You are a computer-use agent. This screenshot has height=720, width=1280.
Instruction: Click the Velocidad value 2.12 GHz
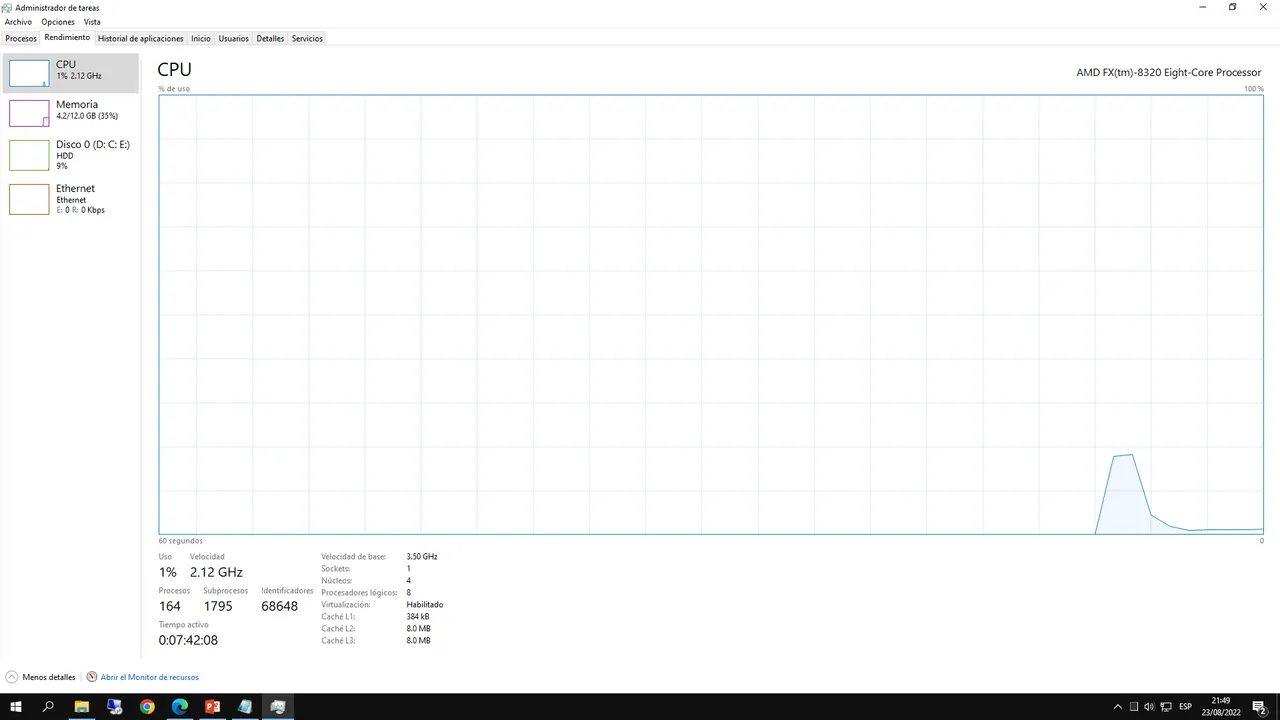216,572
